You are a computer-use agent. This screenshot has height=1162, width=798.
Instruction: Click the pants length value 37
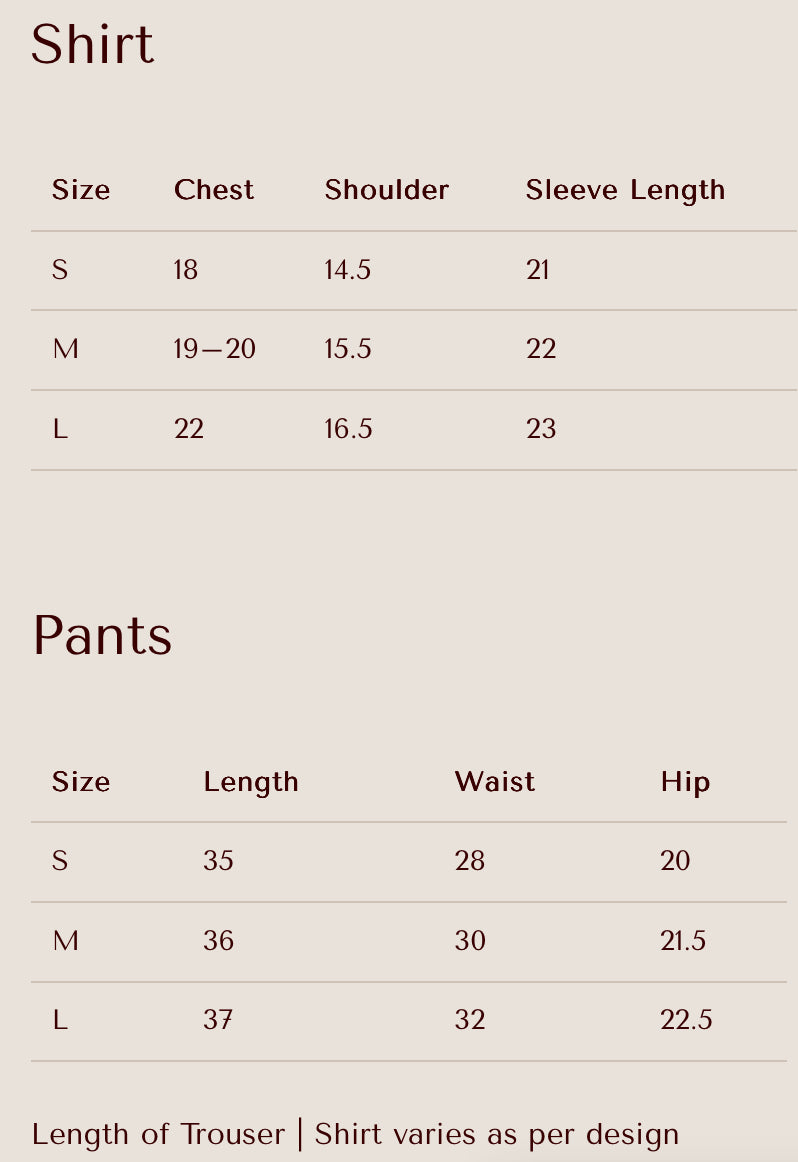point(218,1020)
